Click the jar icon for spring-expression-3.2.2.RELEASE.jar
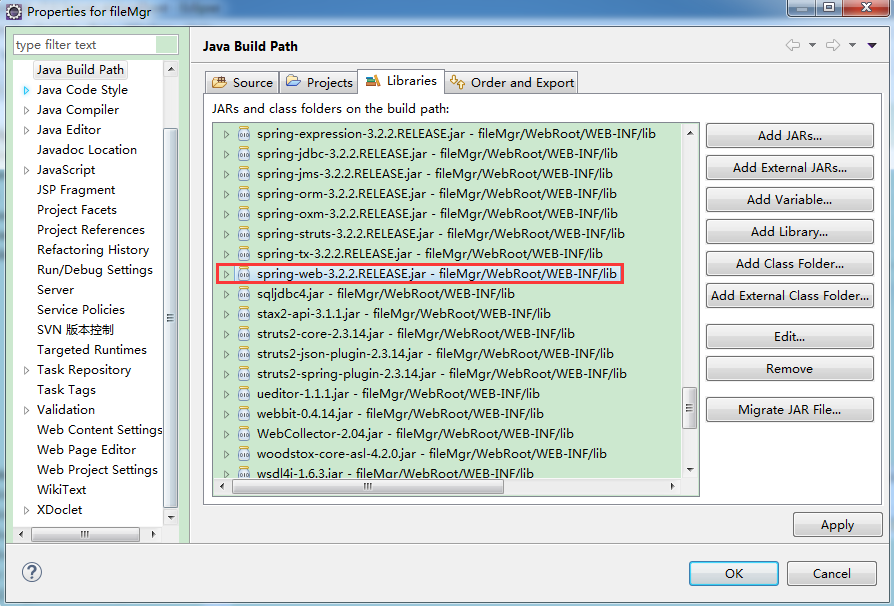This screenshot has width=894, height=606. (x=244, y=134)
